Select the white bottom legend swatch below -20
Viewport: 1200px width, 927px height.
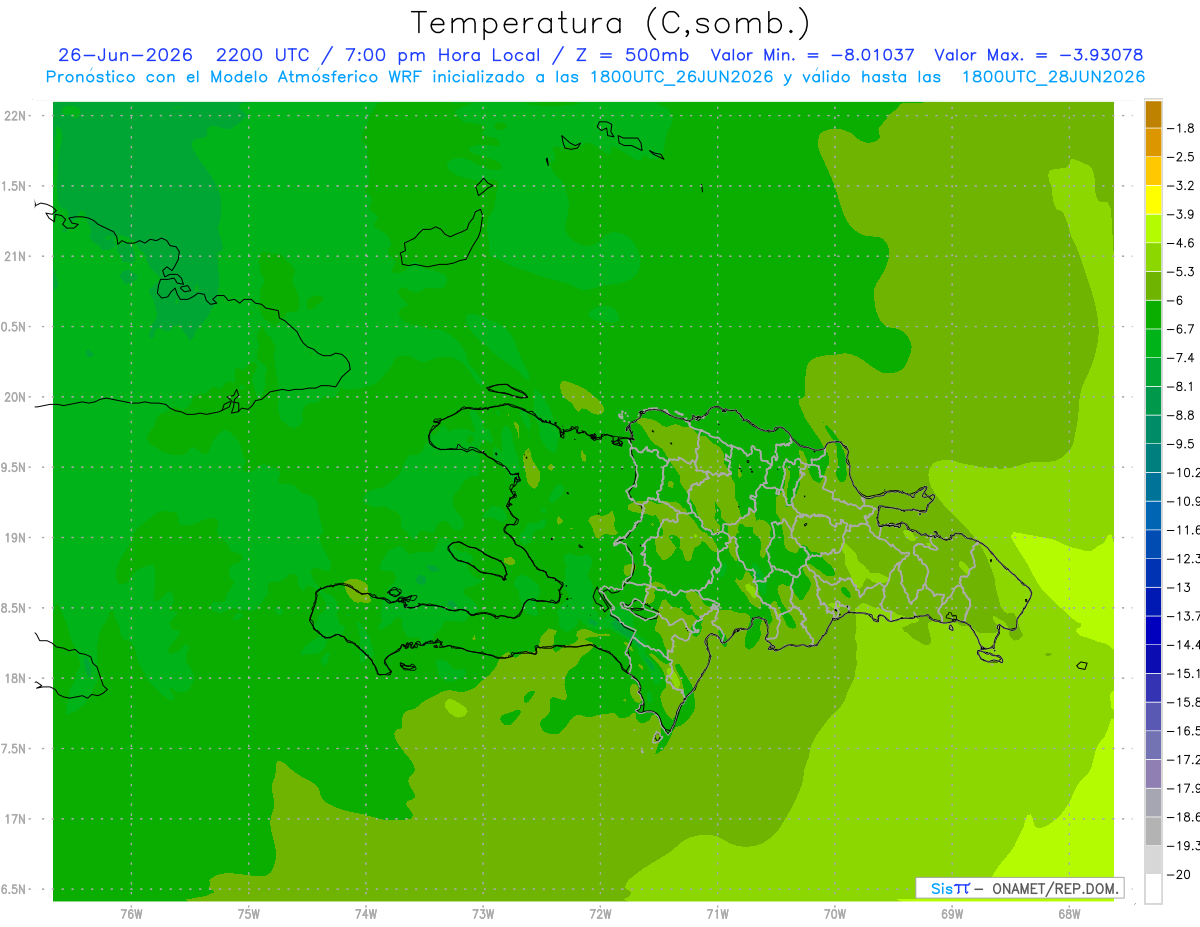(x=1153, y=888)
